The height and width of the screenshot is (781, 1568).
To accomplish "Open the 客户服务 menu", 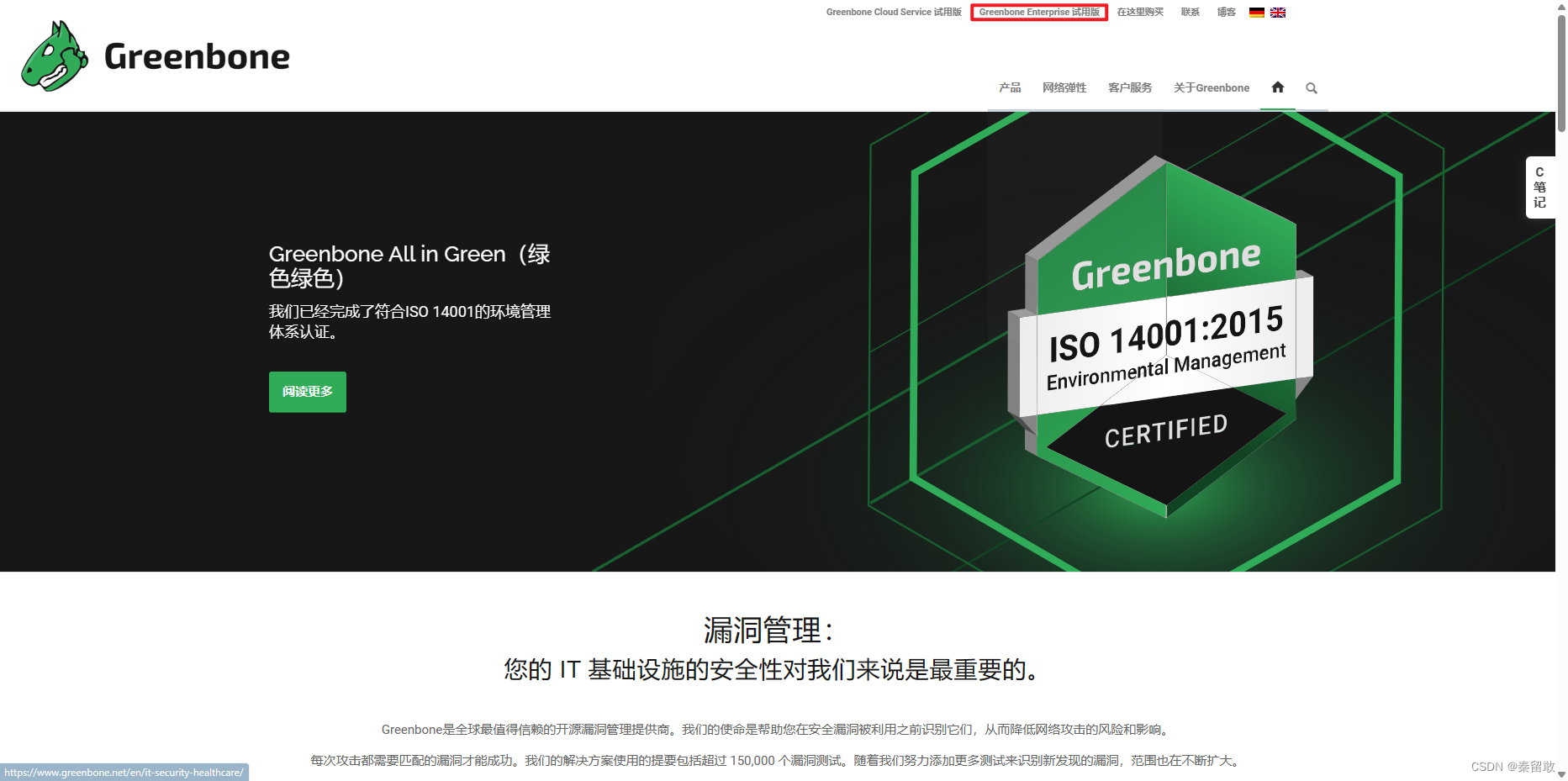I will coord(1130,87).
